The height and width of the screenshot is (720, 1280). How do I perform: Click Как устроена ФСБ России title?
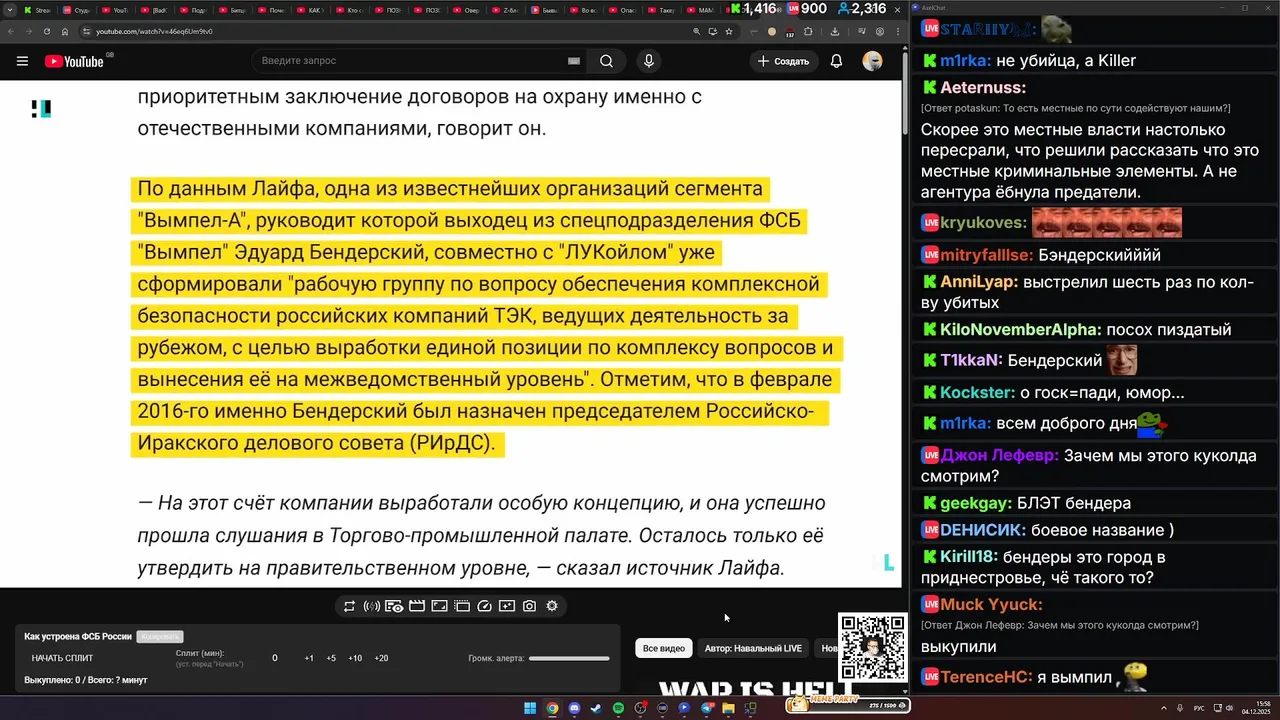pyautogui.click(x=78, y=636)
